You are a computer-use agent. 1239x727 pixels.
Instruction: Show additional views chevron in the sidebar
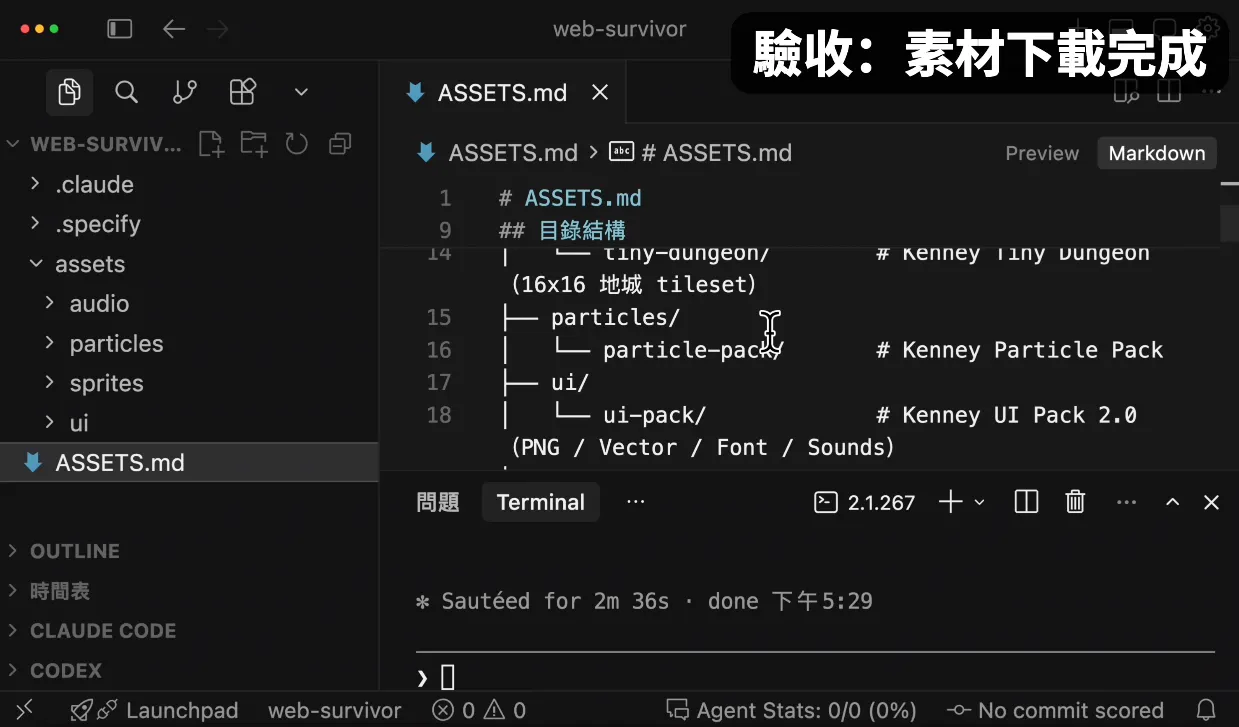(301, 92)
